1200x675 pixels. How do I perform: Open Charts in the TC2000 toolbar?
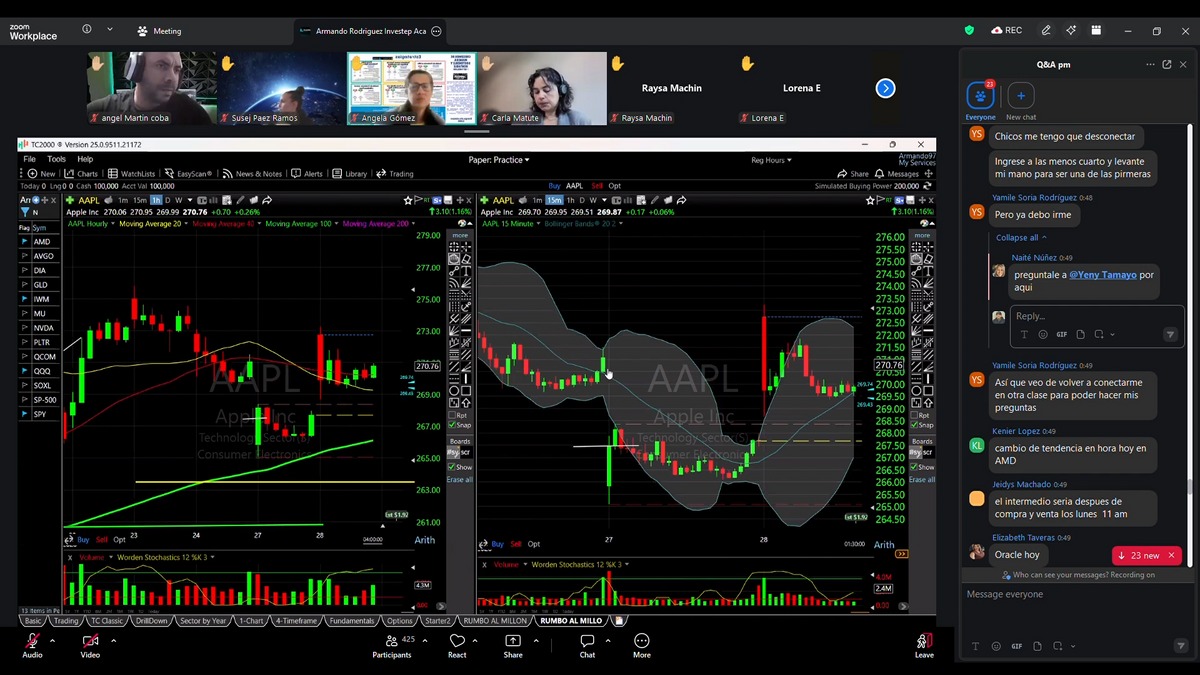tap(82, 174)
